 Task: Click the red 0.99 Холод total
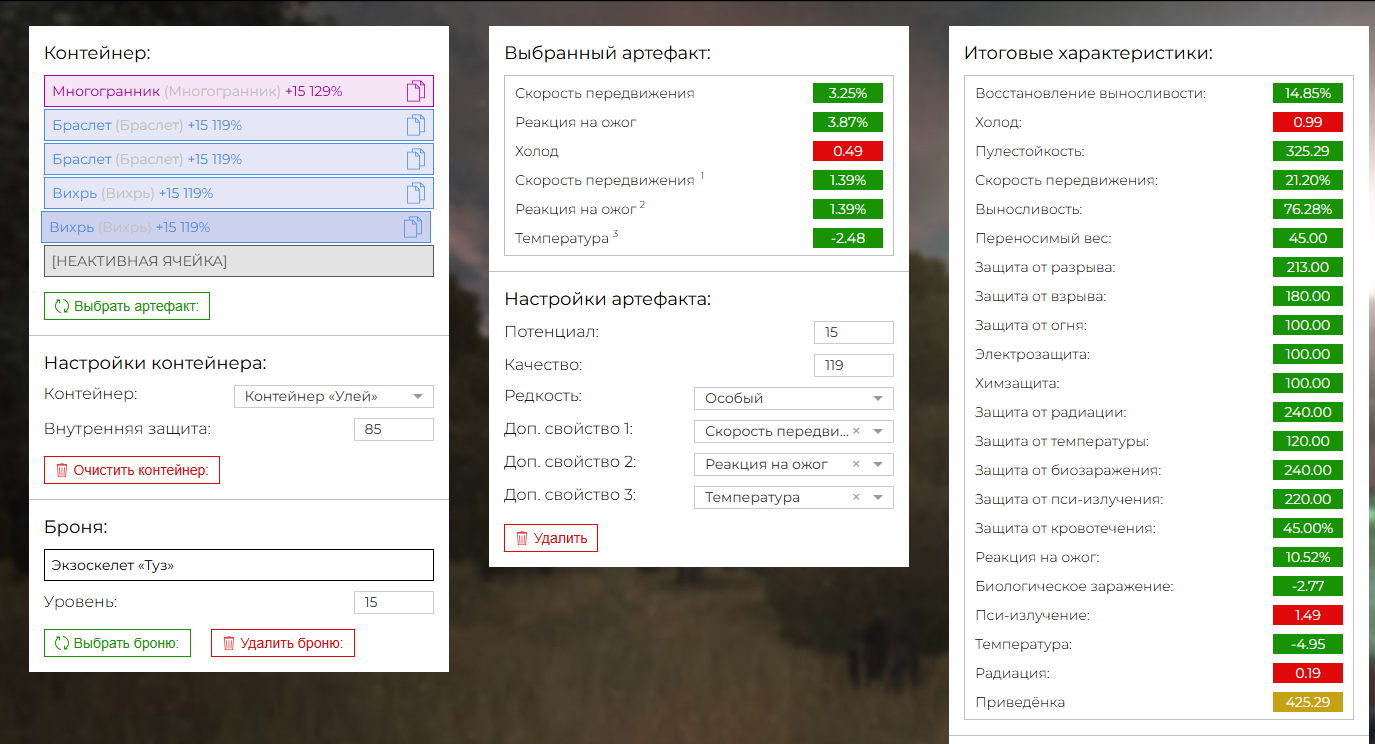(x=1308, y=122)
